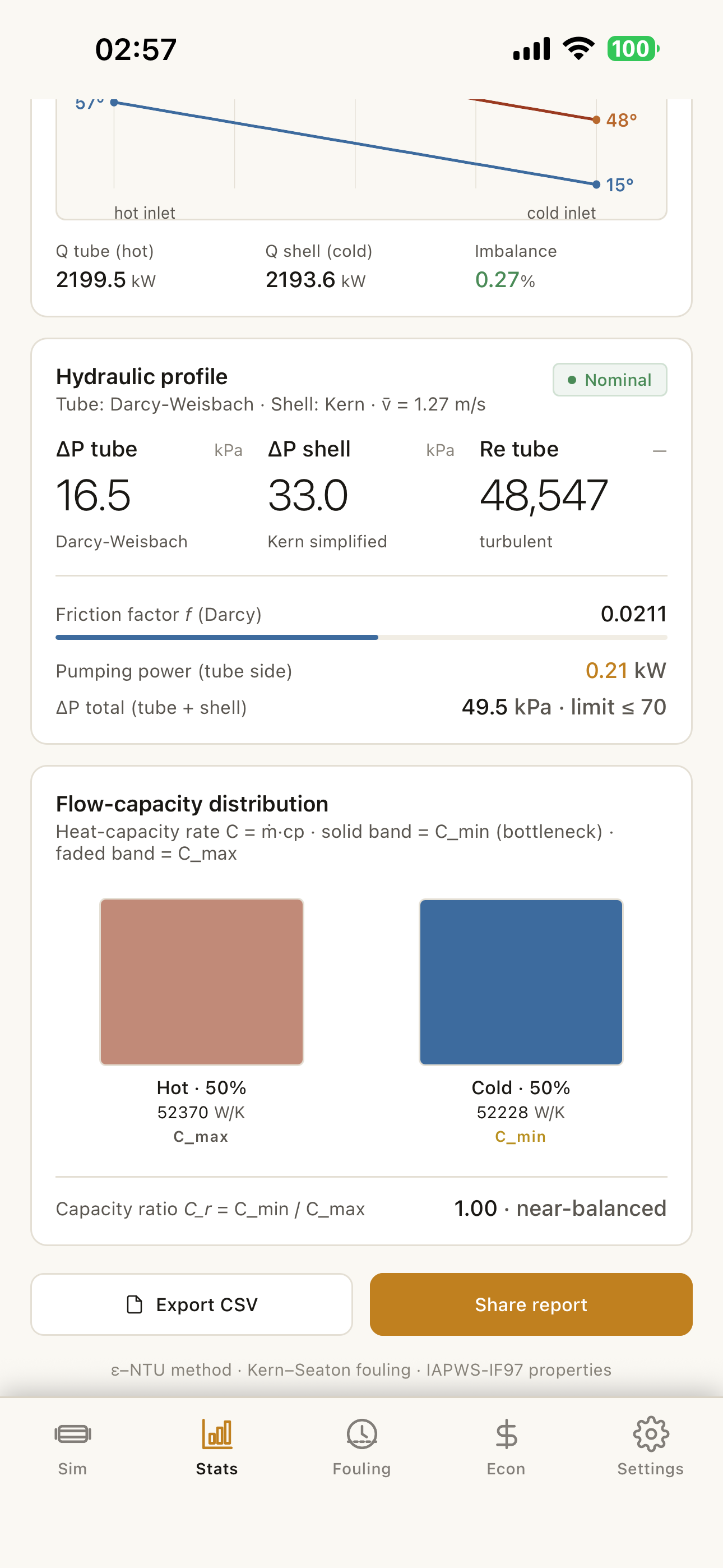Select the Hot C_max capacity swatch
The height and width of the screenshot is (1568, 723).
click(201, 982)
